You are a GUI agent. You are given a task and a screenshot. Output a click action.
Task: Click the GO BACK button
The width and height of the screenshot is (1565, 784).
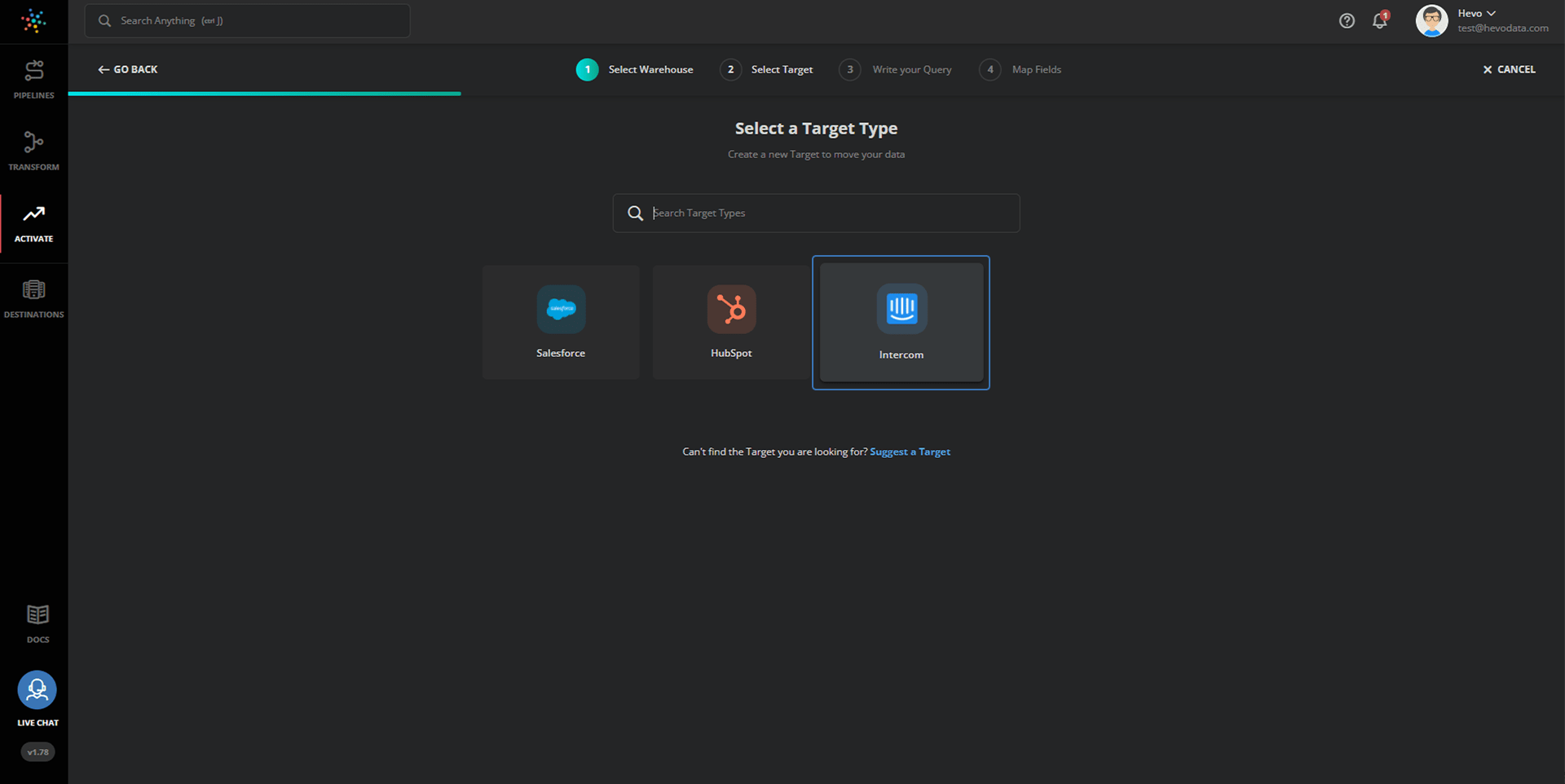point(128,69)
